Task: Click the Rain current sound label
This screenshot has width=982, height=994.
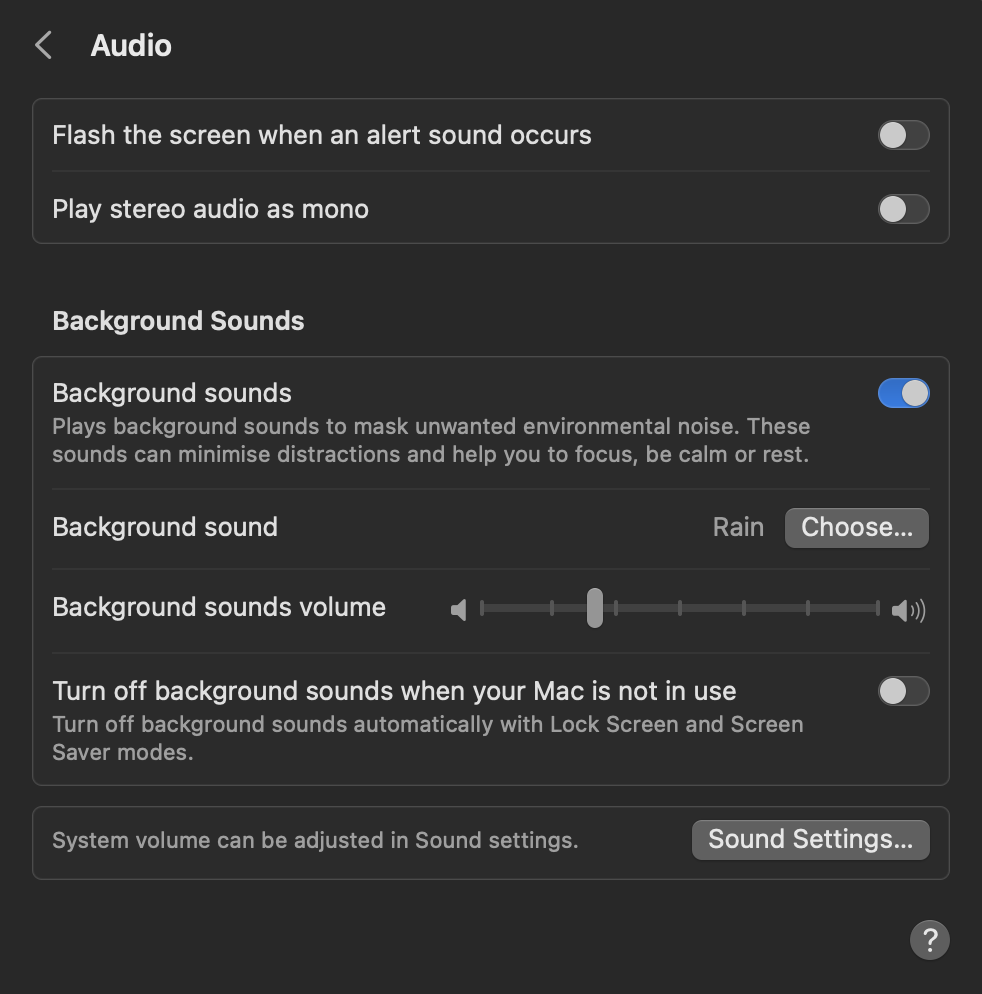Action: [738, 527]
